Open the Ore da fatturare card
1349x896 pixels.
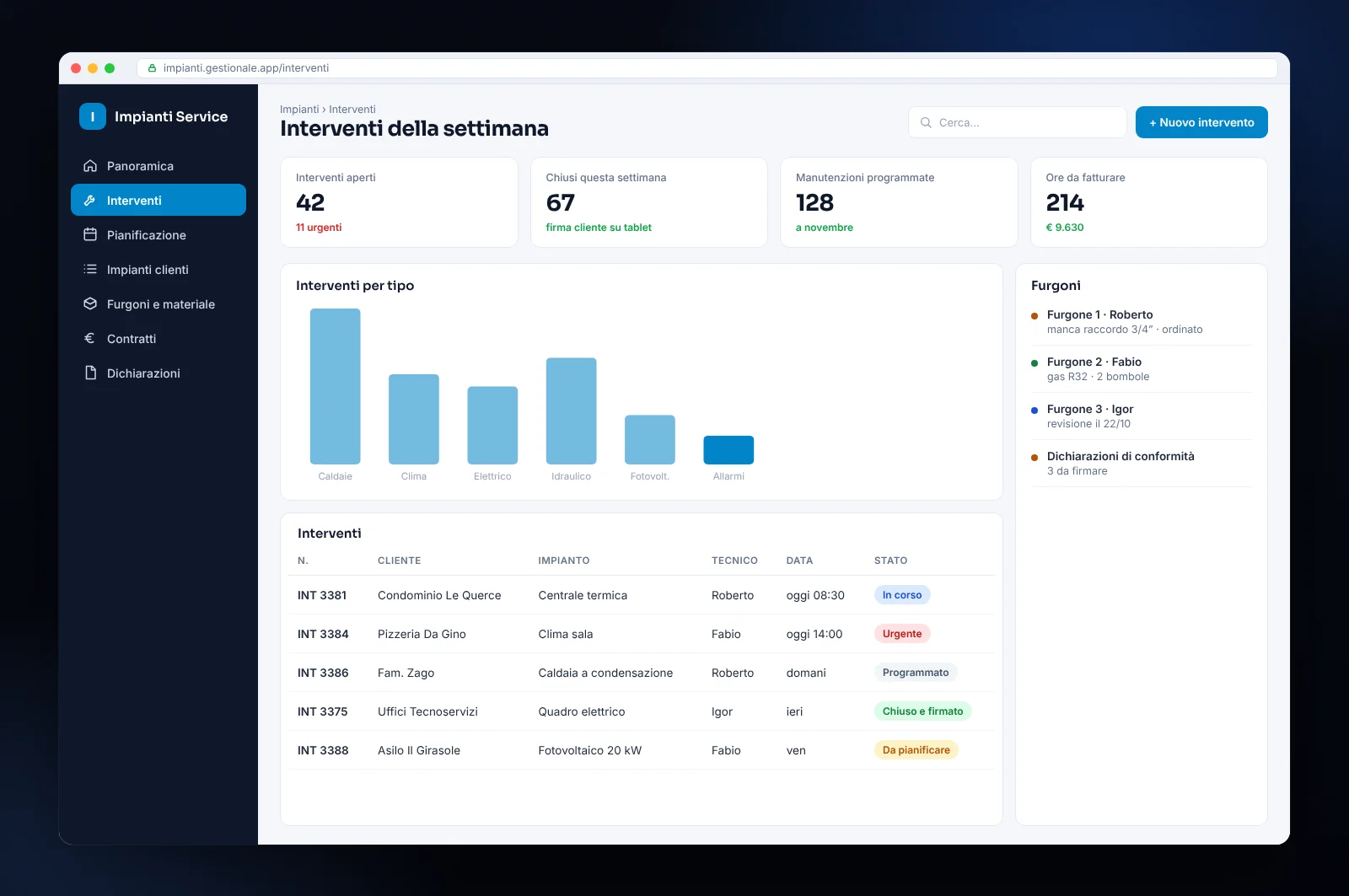(x=1149, y=202)
